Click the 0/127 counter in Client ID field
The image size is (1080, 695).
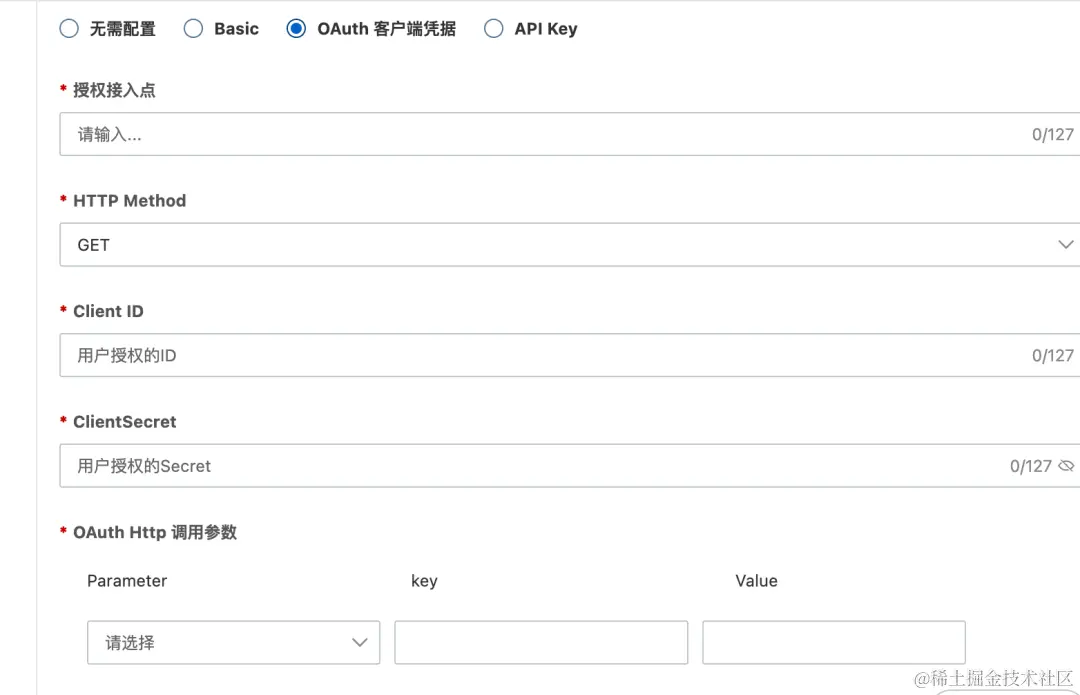[1052, 355]
